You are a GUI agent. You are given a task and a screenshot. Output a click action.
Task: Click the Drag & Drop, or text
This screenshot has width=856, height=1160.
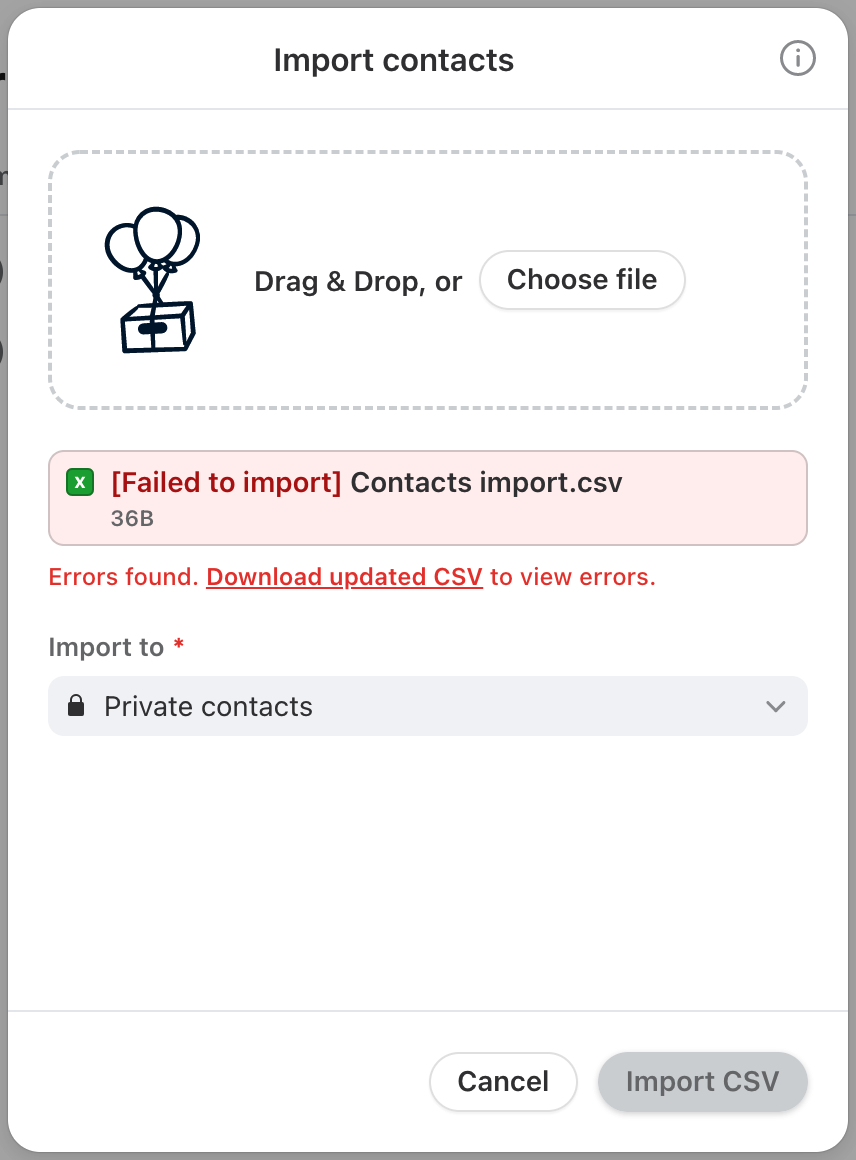358,281
